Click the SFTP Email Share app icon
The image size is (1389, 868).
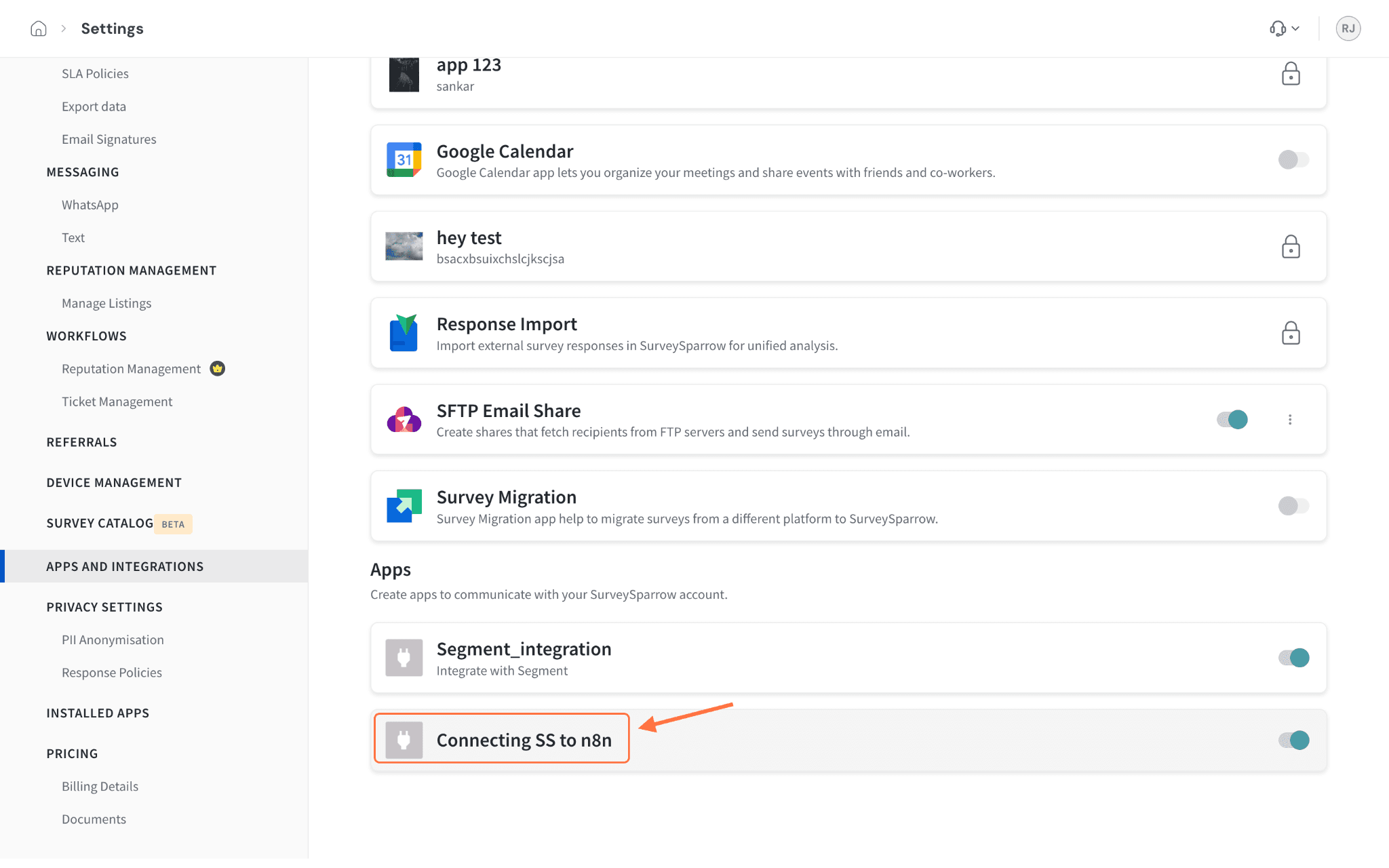404,420
